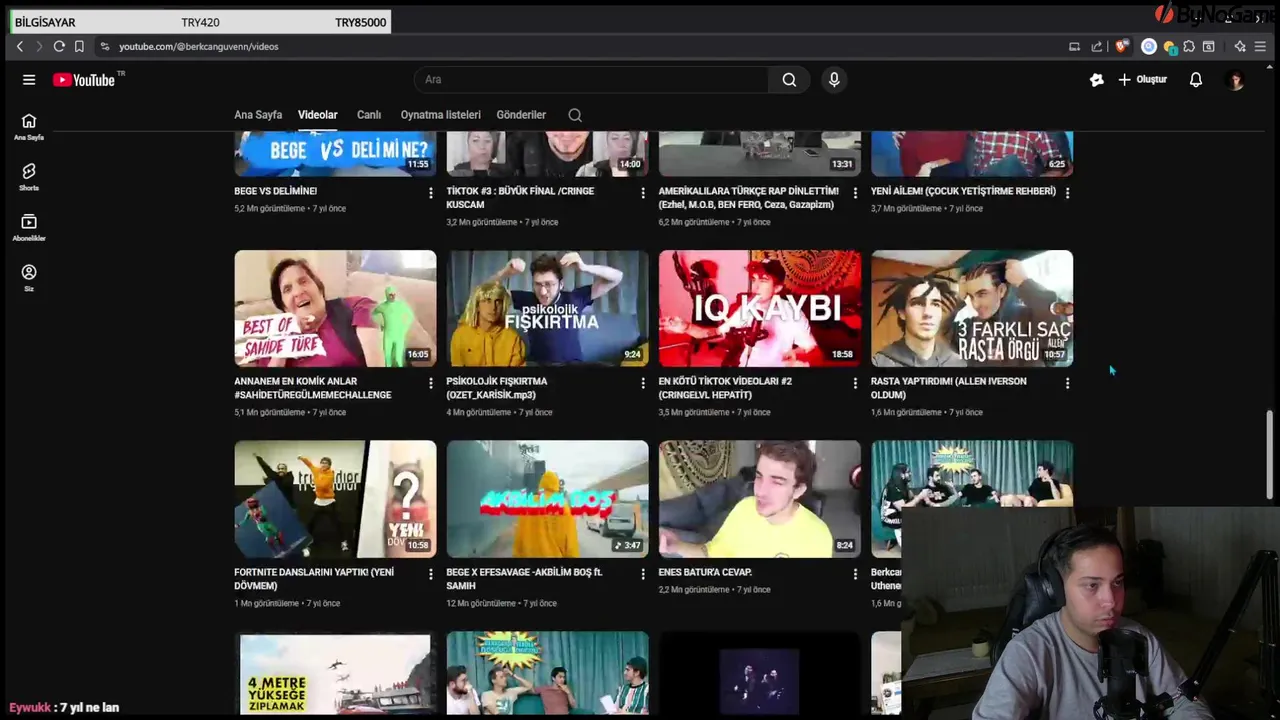Open the Siz (You) sidebar section
The image size is (1280, 720).
click(x=29, y=278)
